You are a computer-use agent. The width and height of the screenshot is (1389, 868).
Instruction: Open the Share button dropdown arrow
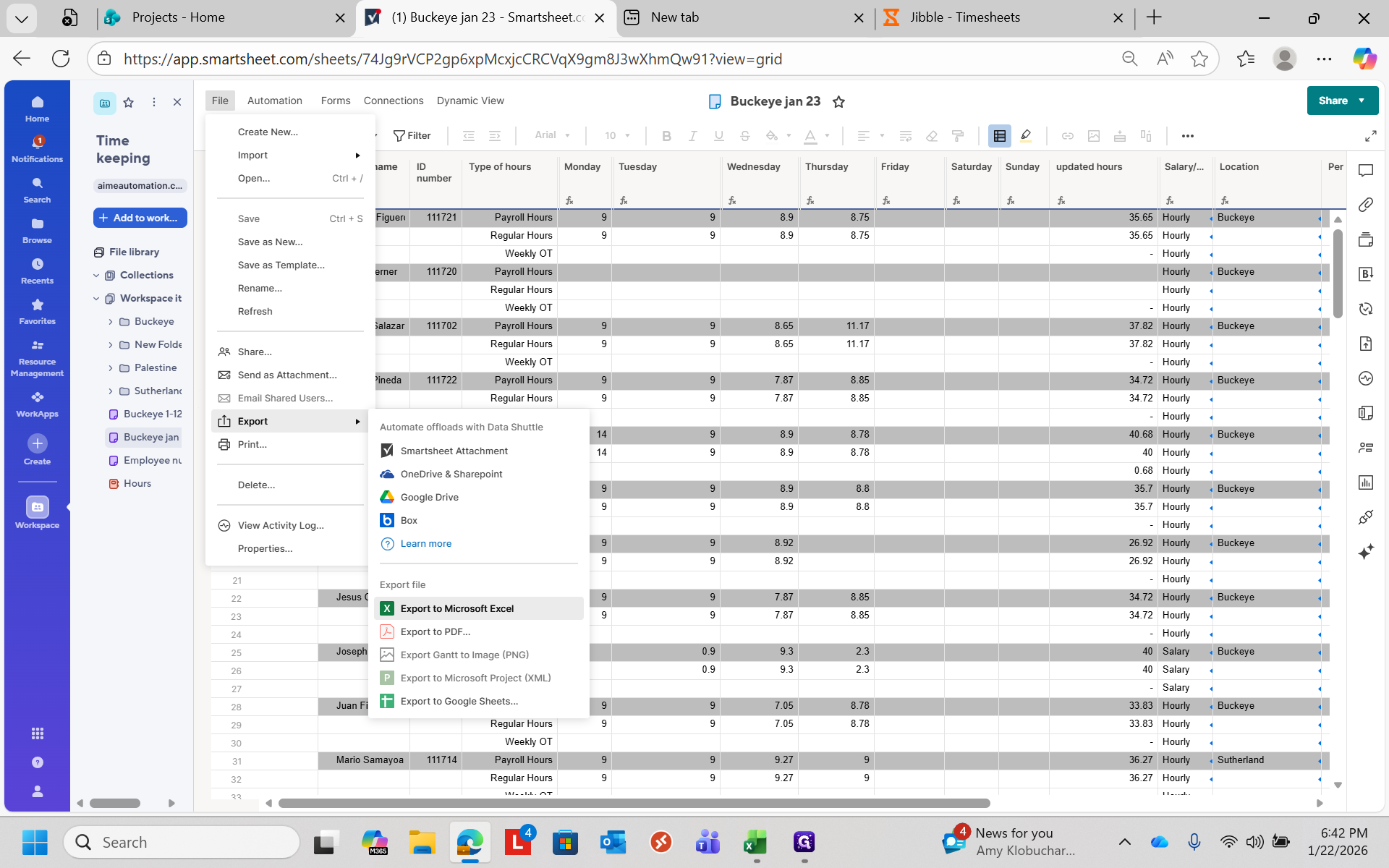(1362, 101)
